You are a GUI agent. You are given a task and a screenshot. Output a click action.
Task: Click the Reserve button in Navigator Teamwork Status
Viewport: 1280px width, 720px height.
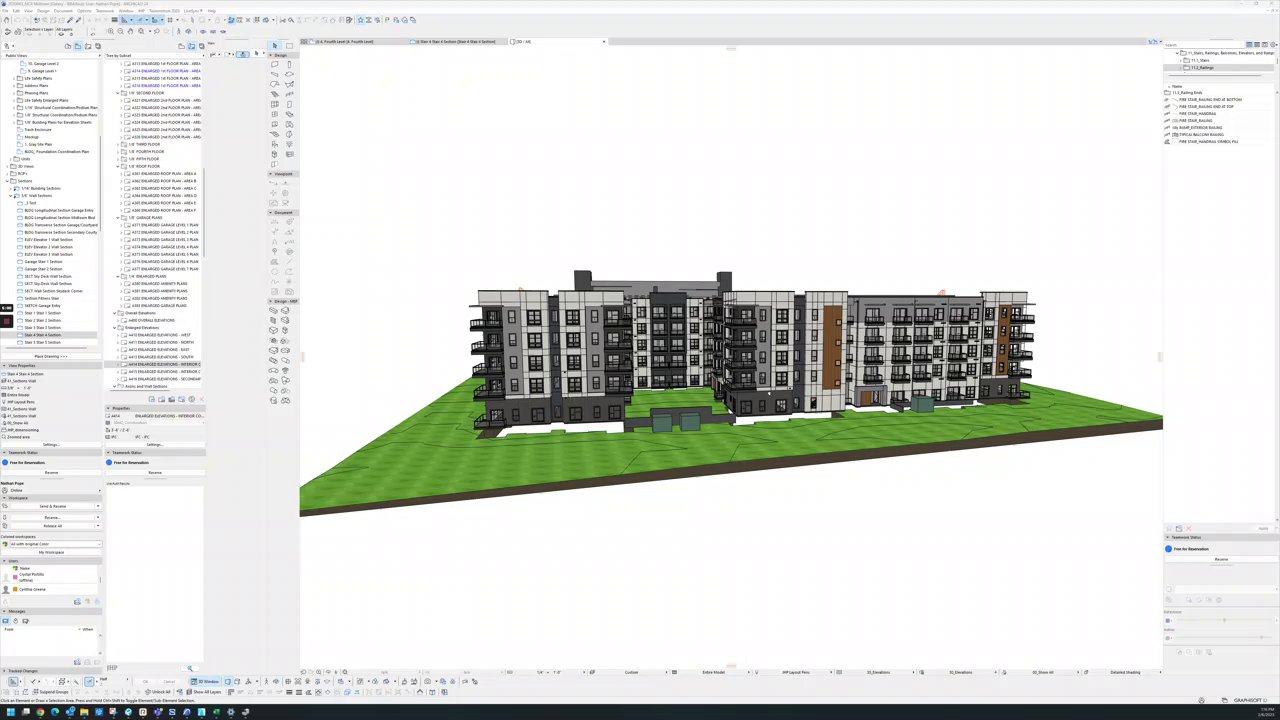click(x=51, y=473)
